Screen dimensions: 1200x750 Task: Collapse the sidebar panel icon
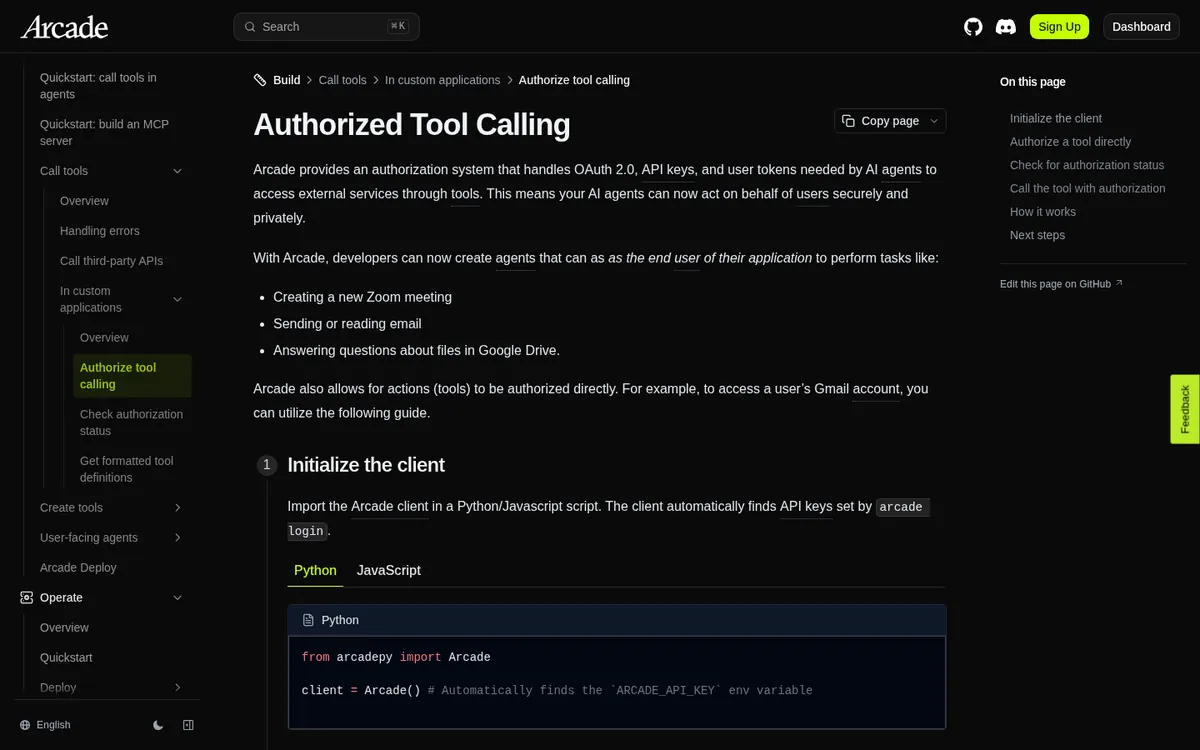(188, 725)
